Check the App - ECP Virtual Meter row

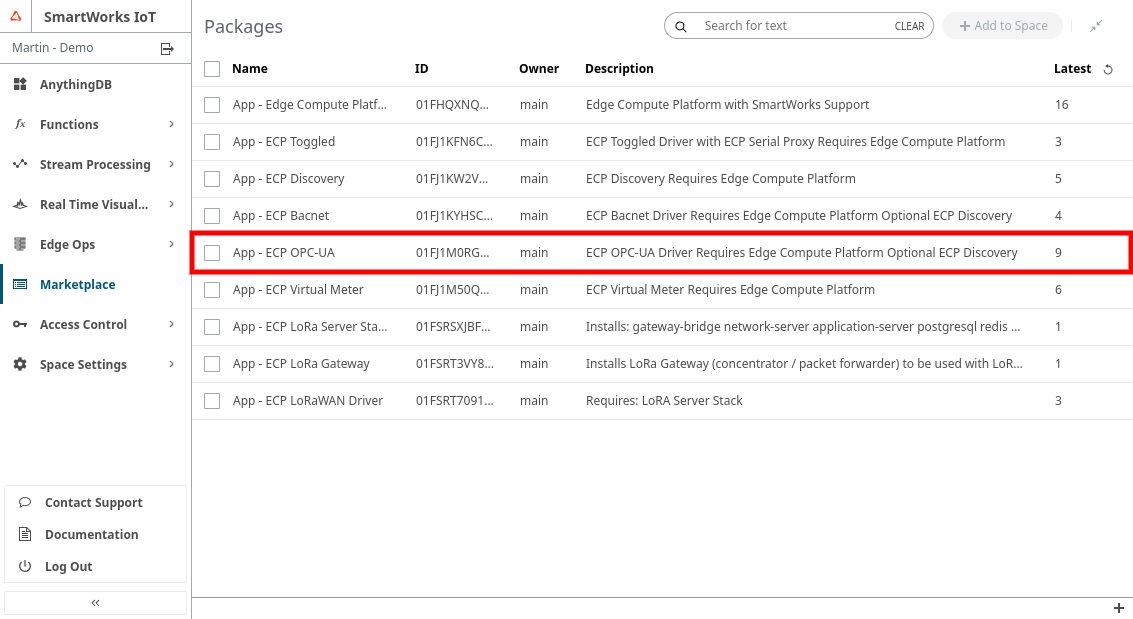[x=212, y=290]
